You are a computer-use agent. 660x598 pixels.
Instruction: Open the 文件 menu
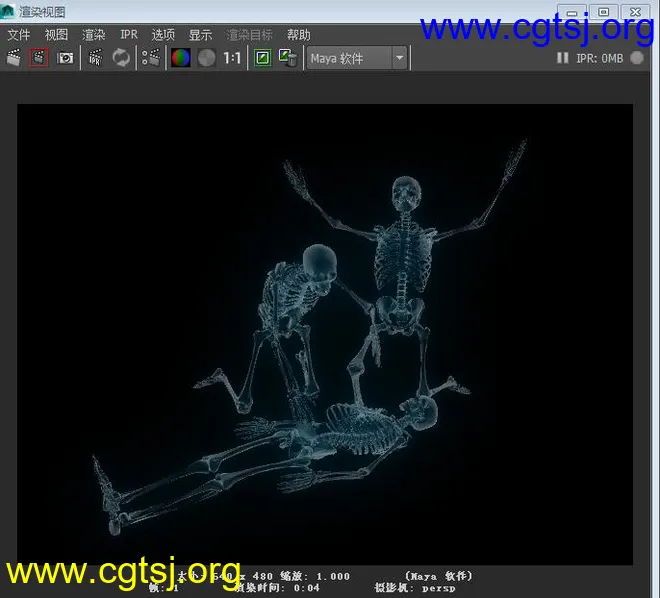[19, 35]
